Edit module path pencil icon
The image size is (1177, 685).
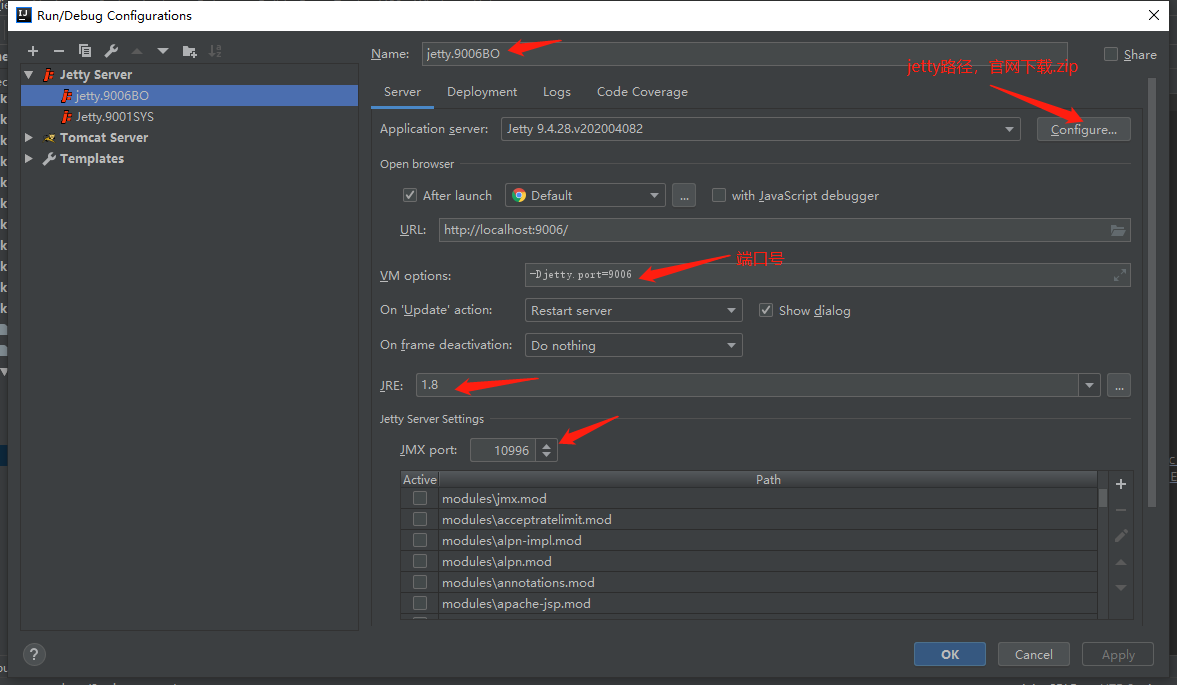coord(1121,536)
